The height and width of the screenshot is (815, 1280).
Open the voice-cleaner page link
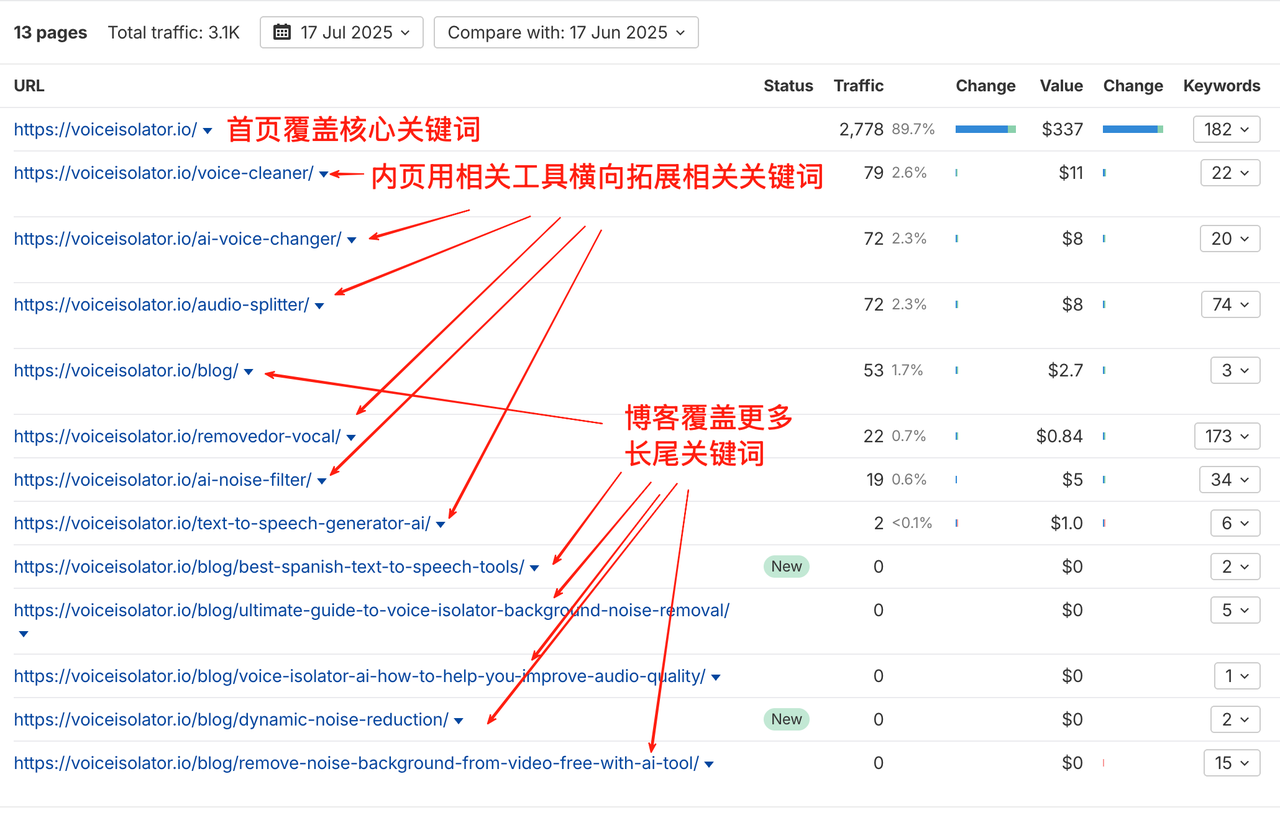tap(163, 174)
